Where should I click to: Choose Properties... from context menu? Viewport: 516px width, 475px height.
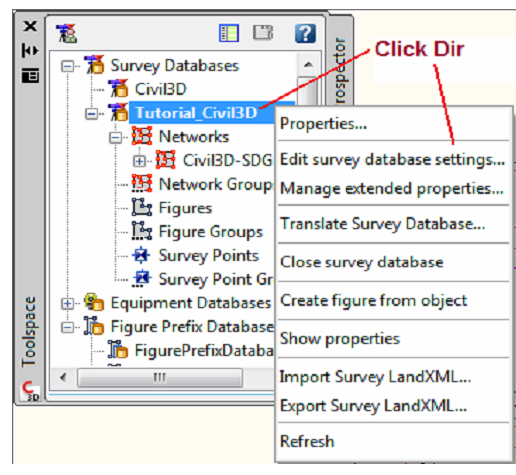pyautogui.click(x=393, y=124)
